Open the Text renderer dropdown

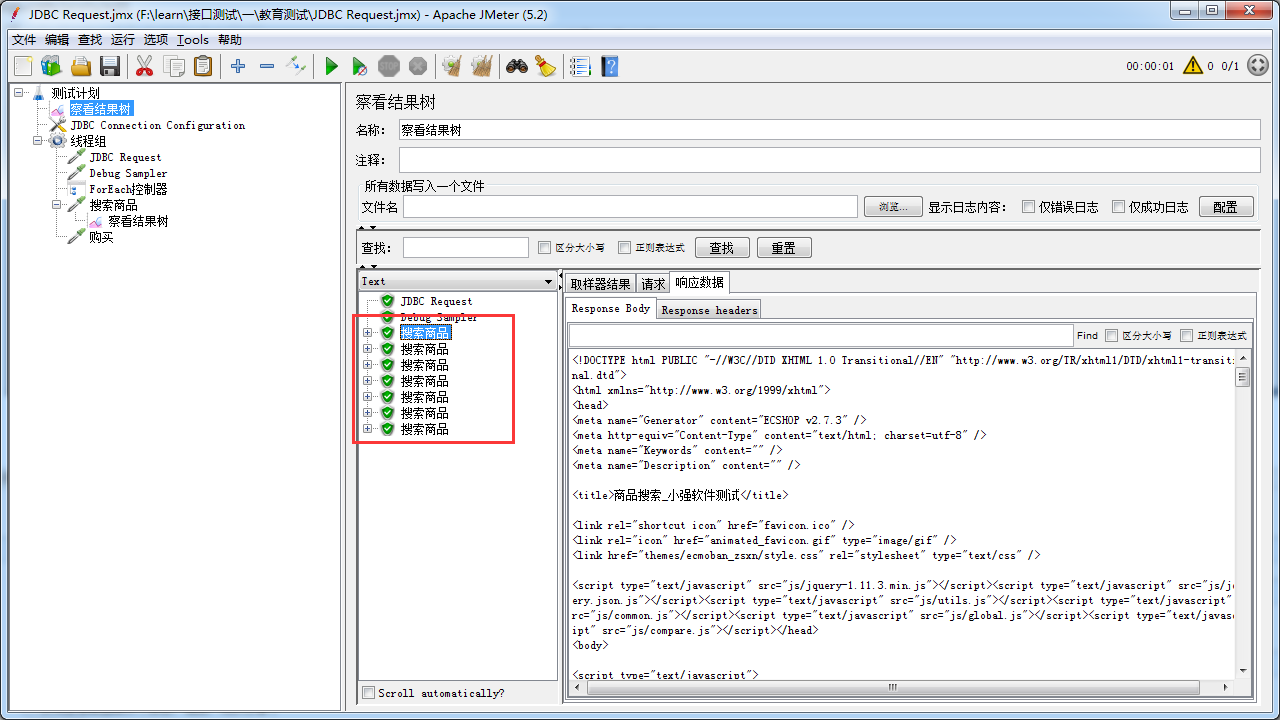pyautogui.click(x=457, y=282)
